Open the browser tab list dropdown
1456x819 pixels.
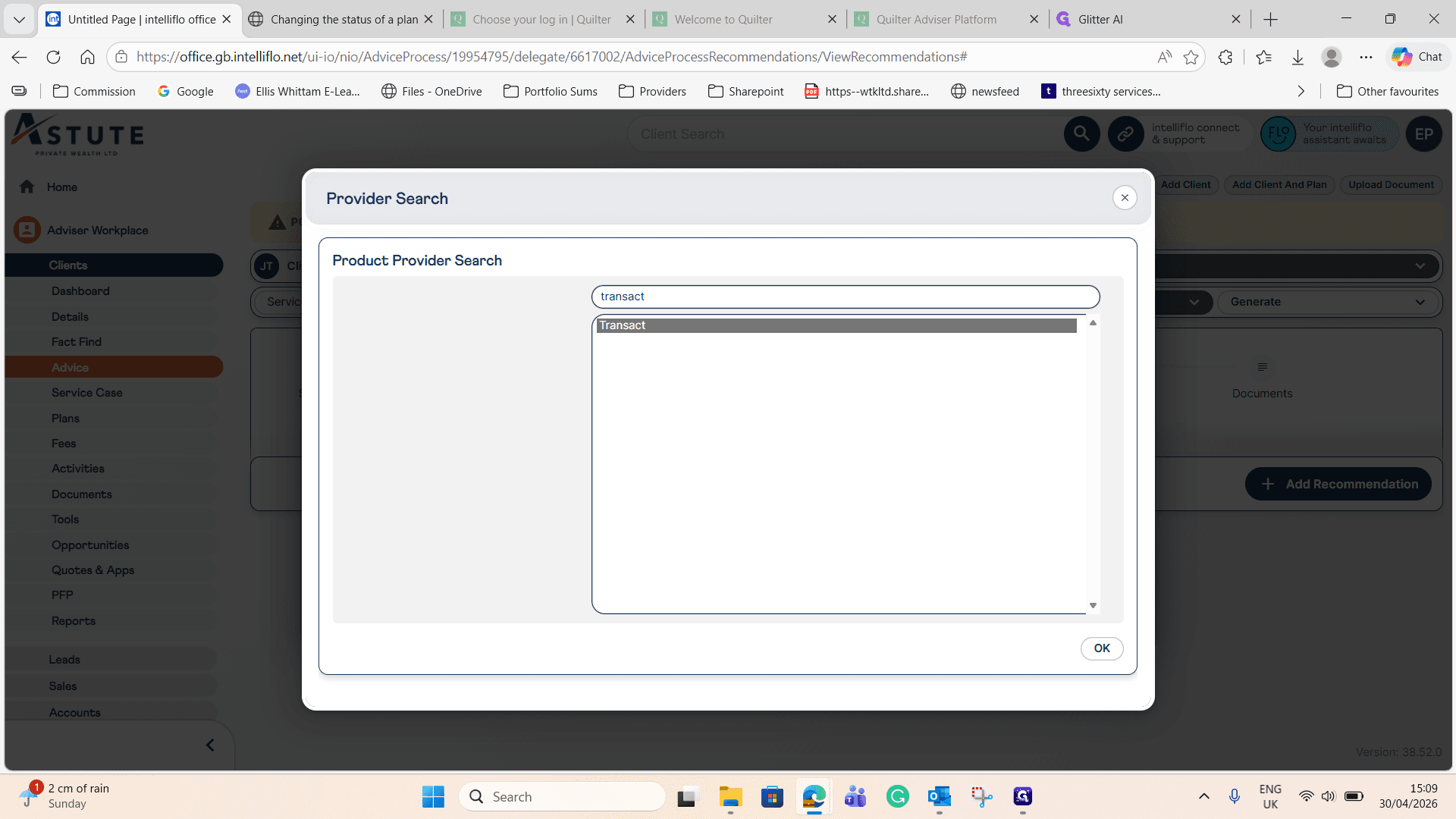click(19, 20)
